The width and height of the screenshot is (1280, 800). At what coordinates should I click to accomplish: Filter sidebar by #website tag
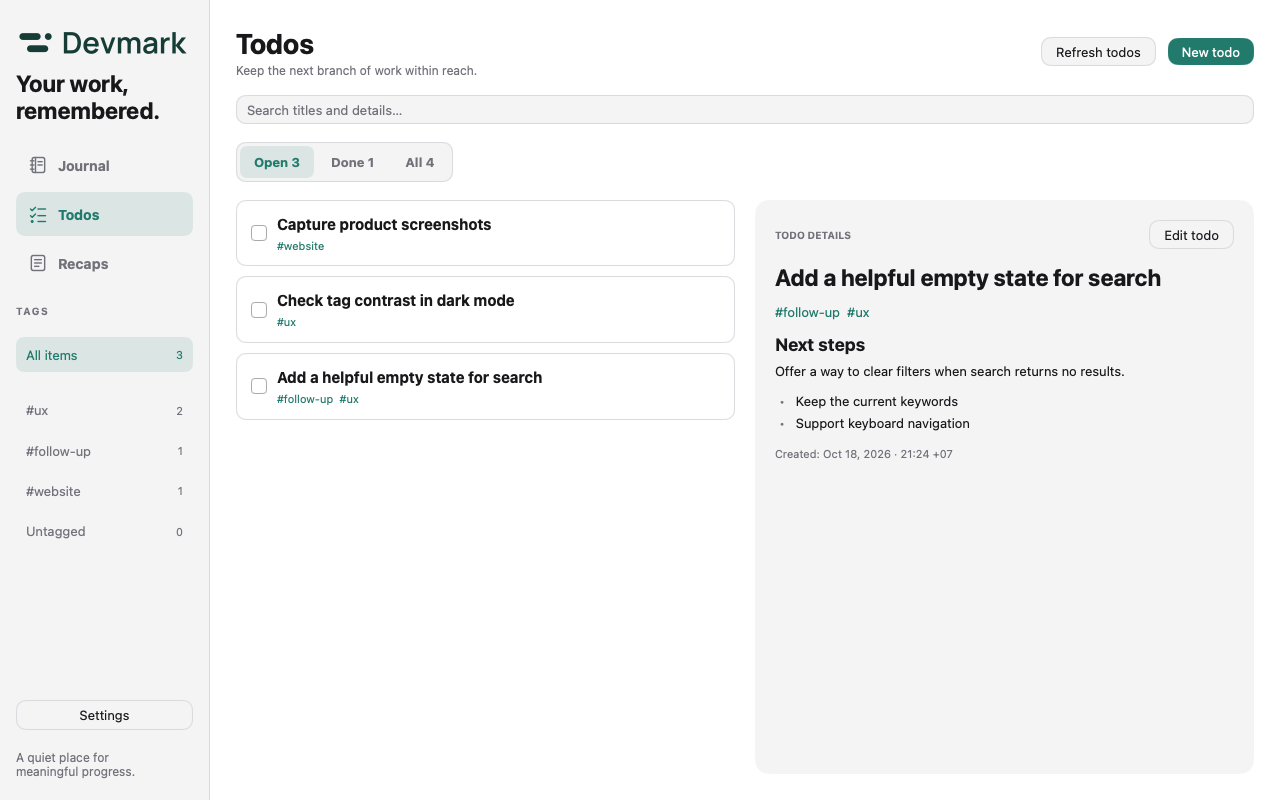104,491
